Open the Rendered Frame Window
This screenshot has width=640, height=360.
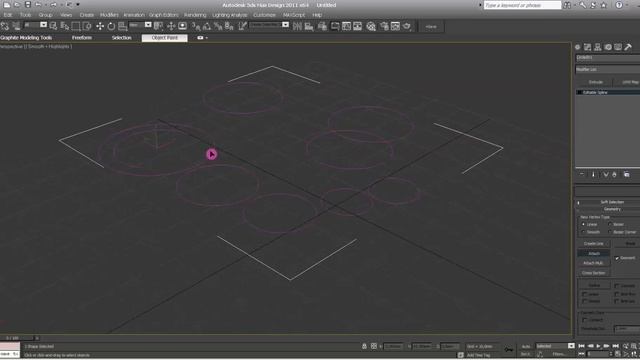click(395, 26)
